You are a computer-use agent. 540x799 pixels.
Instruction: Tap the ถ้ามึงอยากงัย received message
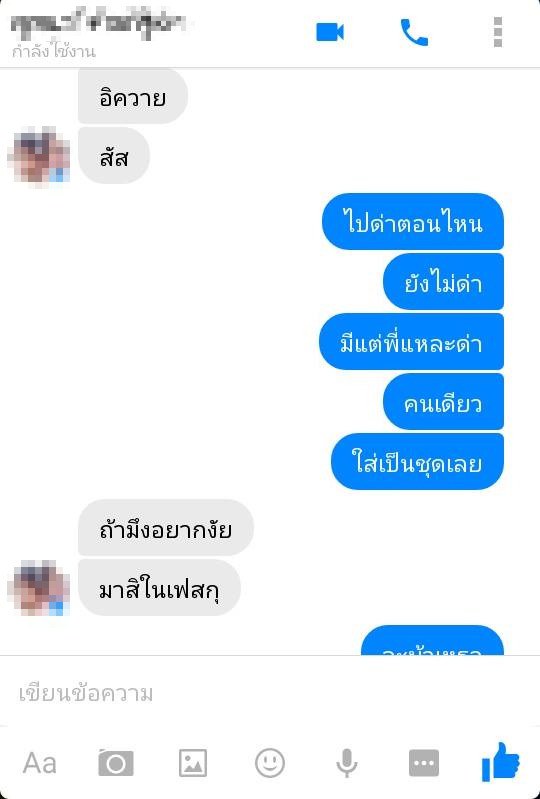pos(166,528)
